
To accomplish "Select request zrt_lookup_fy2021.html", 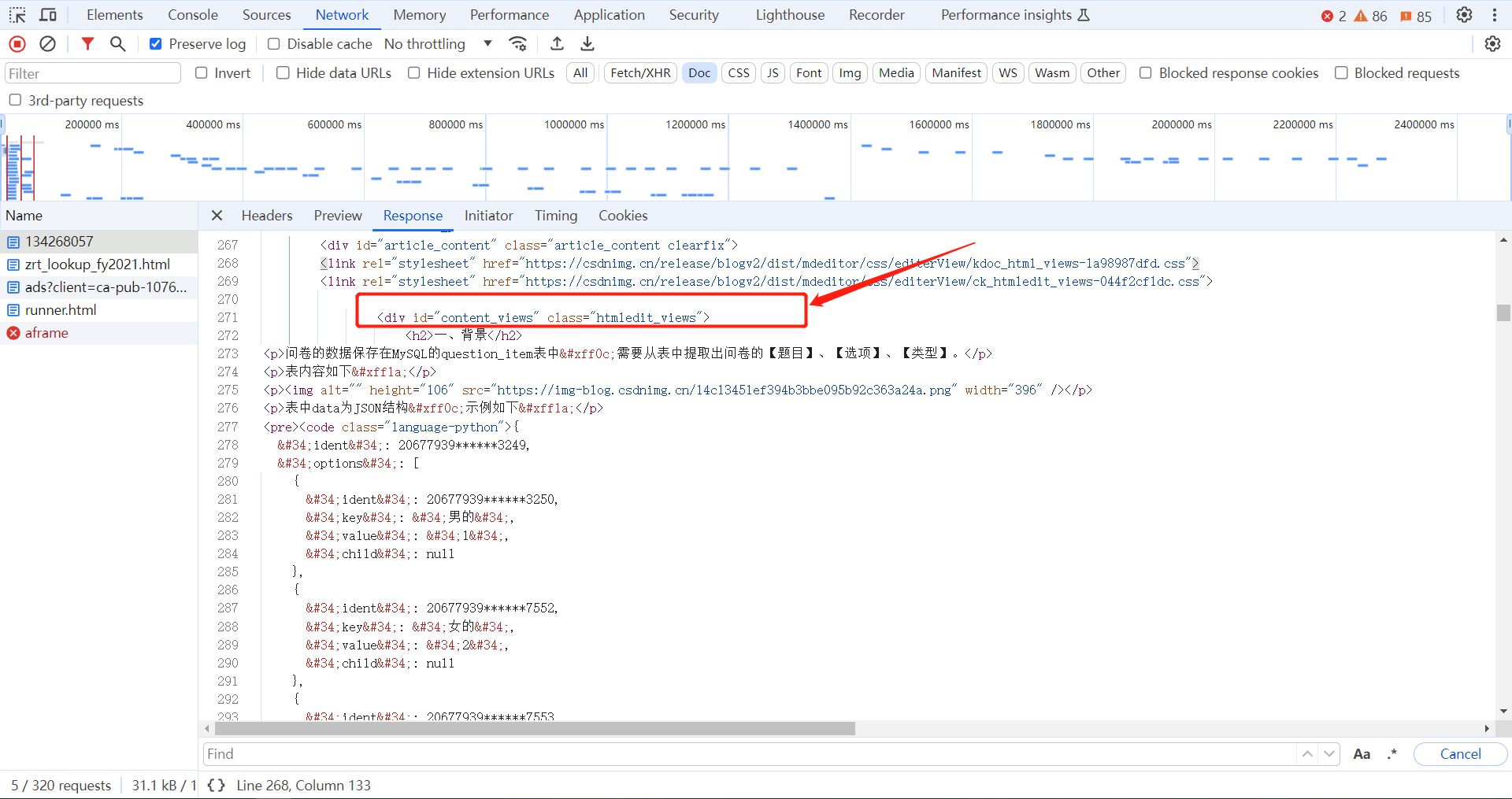I will click(x=98, y=264).
